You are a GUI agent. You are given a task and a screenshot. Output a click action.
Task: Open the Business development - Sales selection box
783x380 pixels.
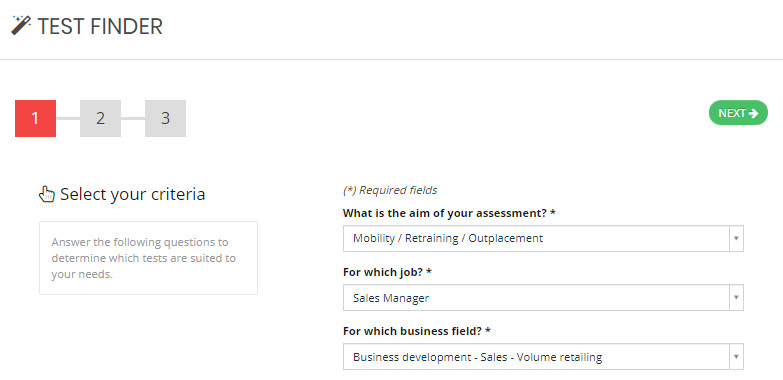click(543, 357)
